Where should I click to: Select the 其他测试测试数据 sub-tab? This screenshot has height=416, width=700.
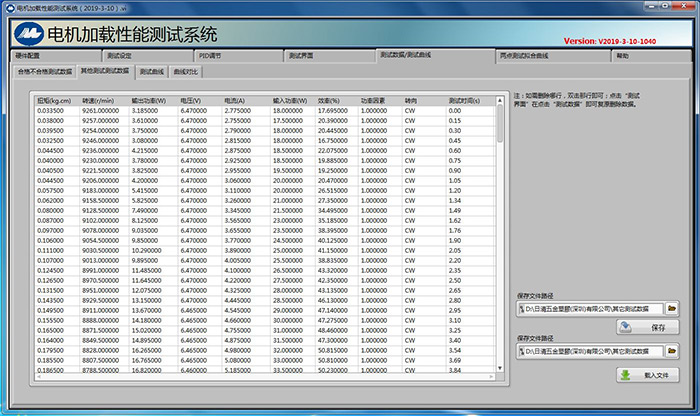click(x=105, y=71)
